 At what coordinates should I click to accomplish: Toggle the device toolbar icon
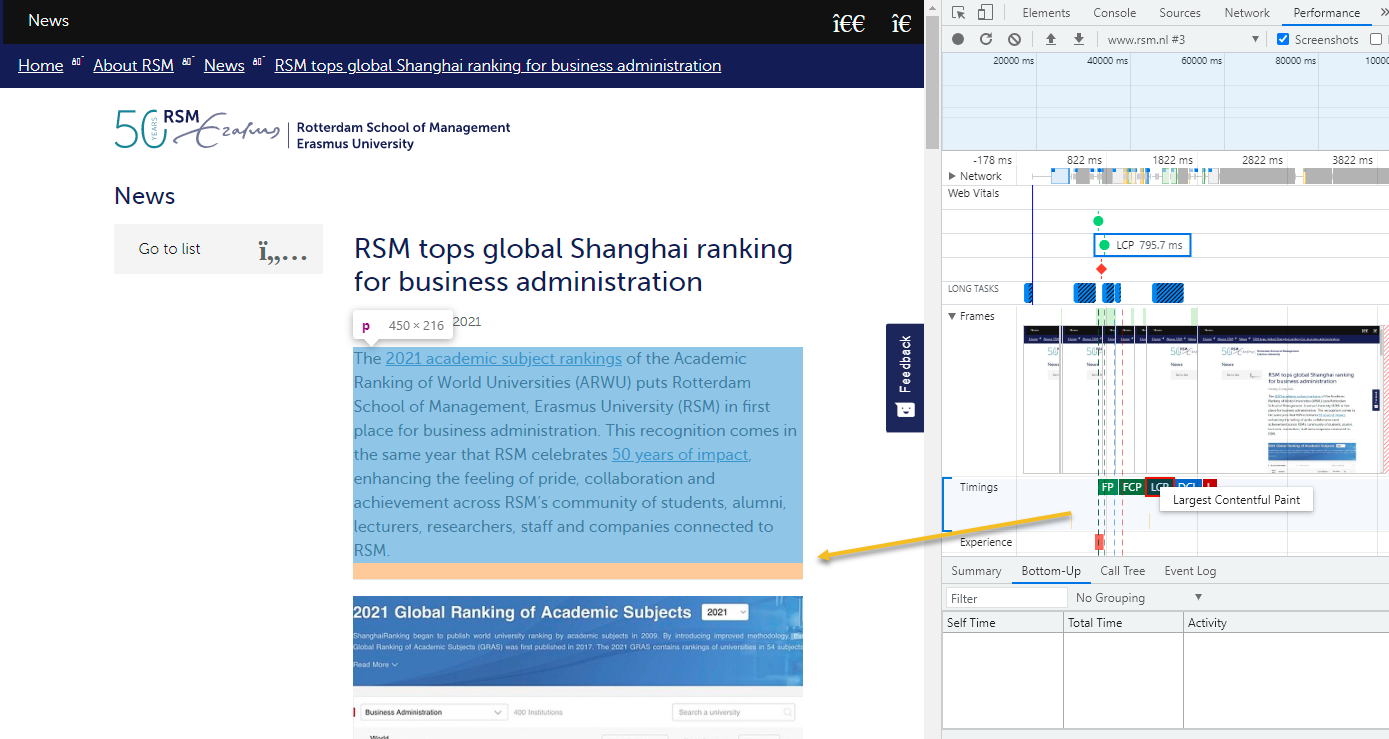coord(985,13)
